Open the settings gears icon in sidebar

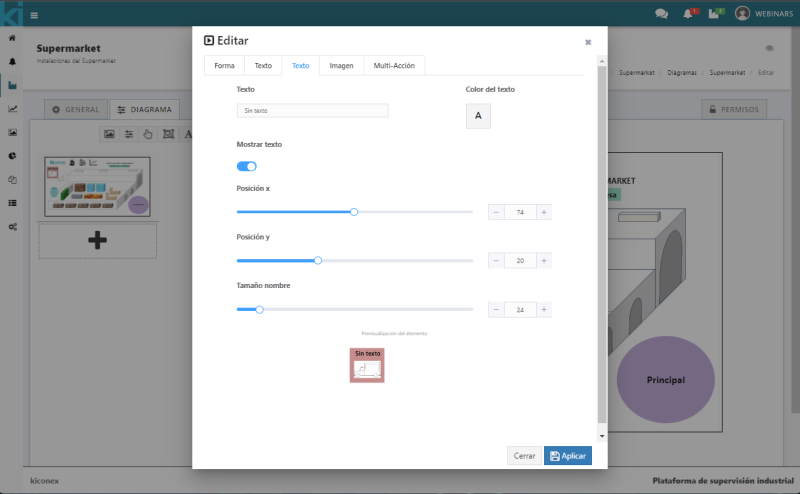click(12, 227)
